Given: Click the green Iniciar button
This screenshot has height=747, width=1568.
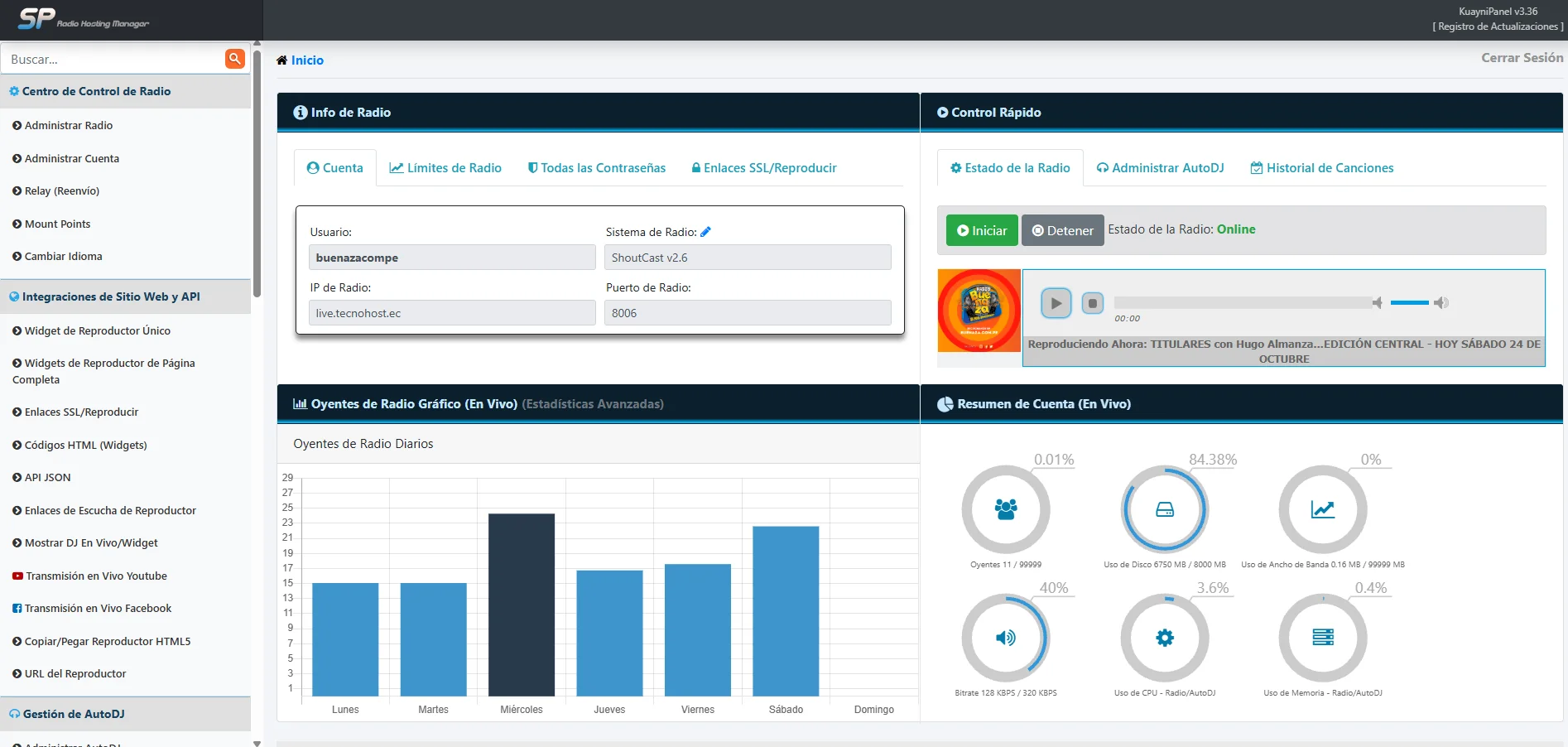Looking at the screenshot, I should point(982,230).
